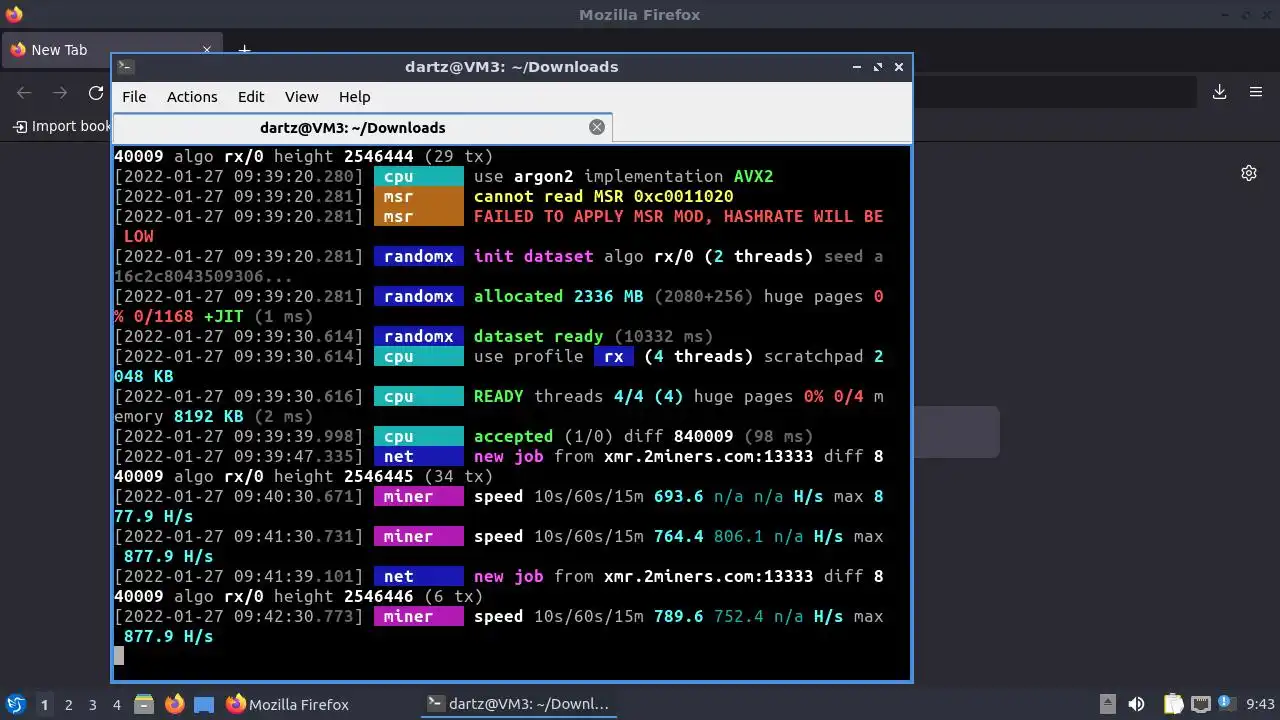Click the 'init dataset' text

point(533,257)
